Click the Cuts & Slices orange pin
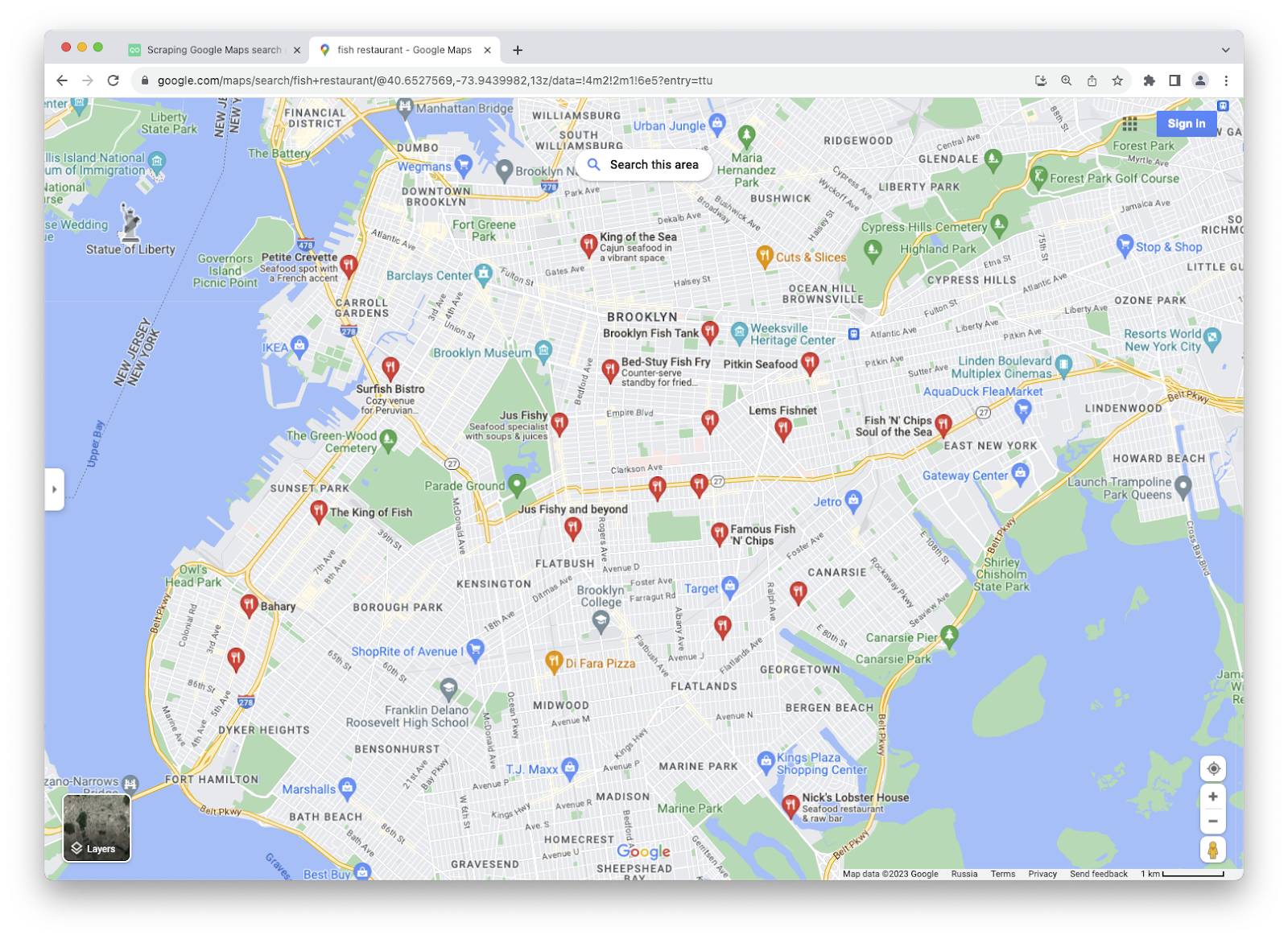Screen dimensions: 1288x939 (765, 257)
